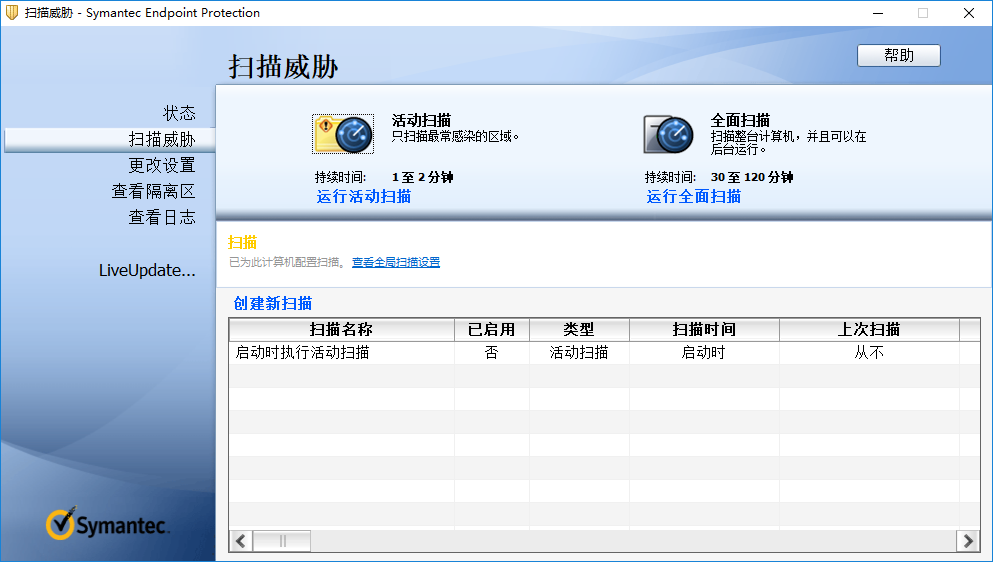Image resolution: width=993 pixels, height=562 pixels.
Task: Click the 从不 last scan cell
Action: pos(869,353)
